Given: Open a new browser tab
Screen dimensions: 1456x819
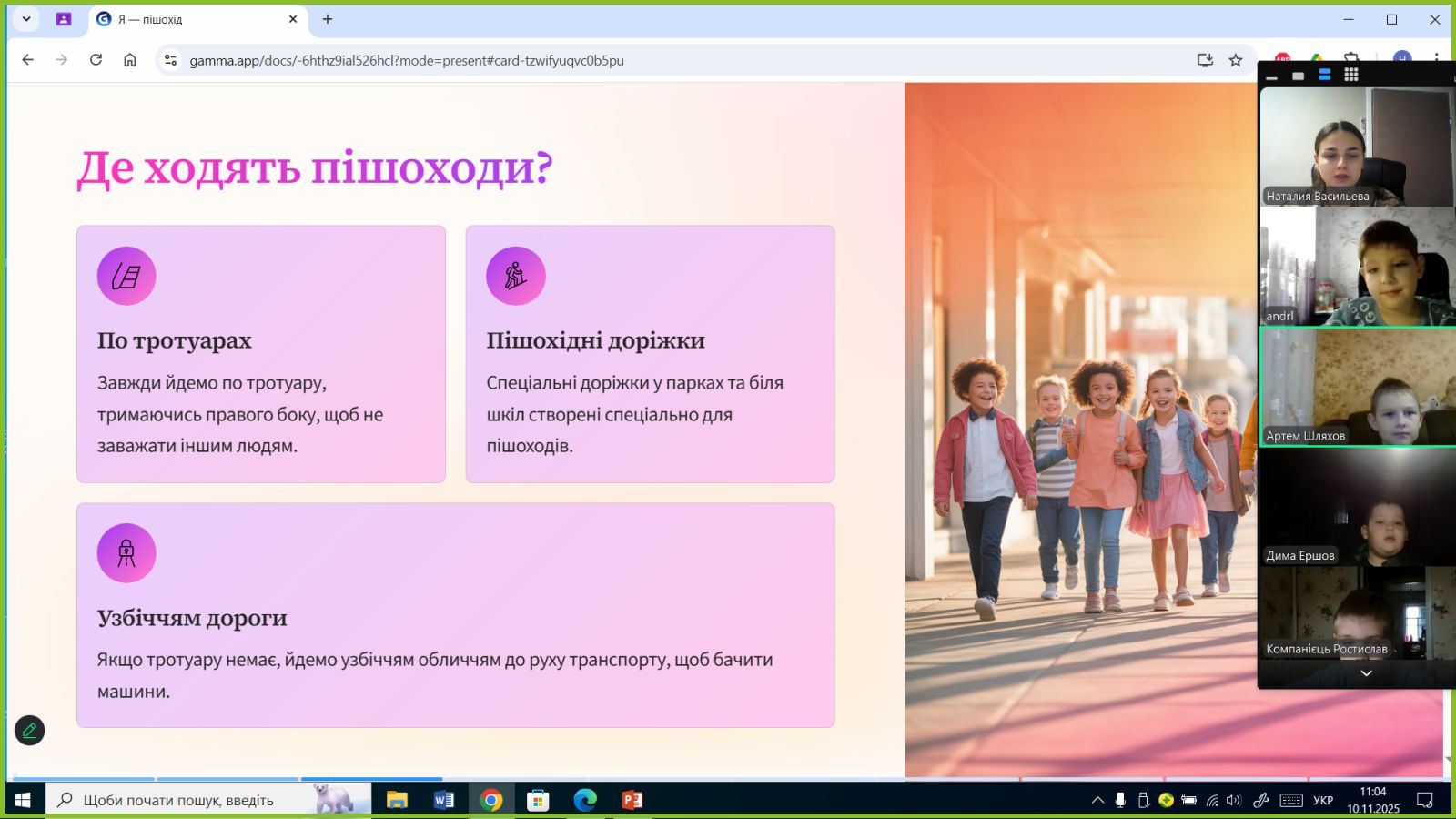Looking at the screenshot, I should pos(328,19).
